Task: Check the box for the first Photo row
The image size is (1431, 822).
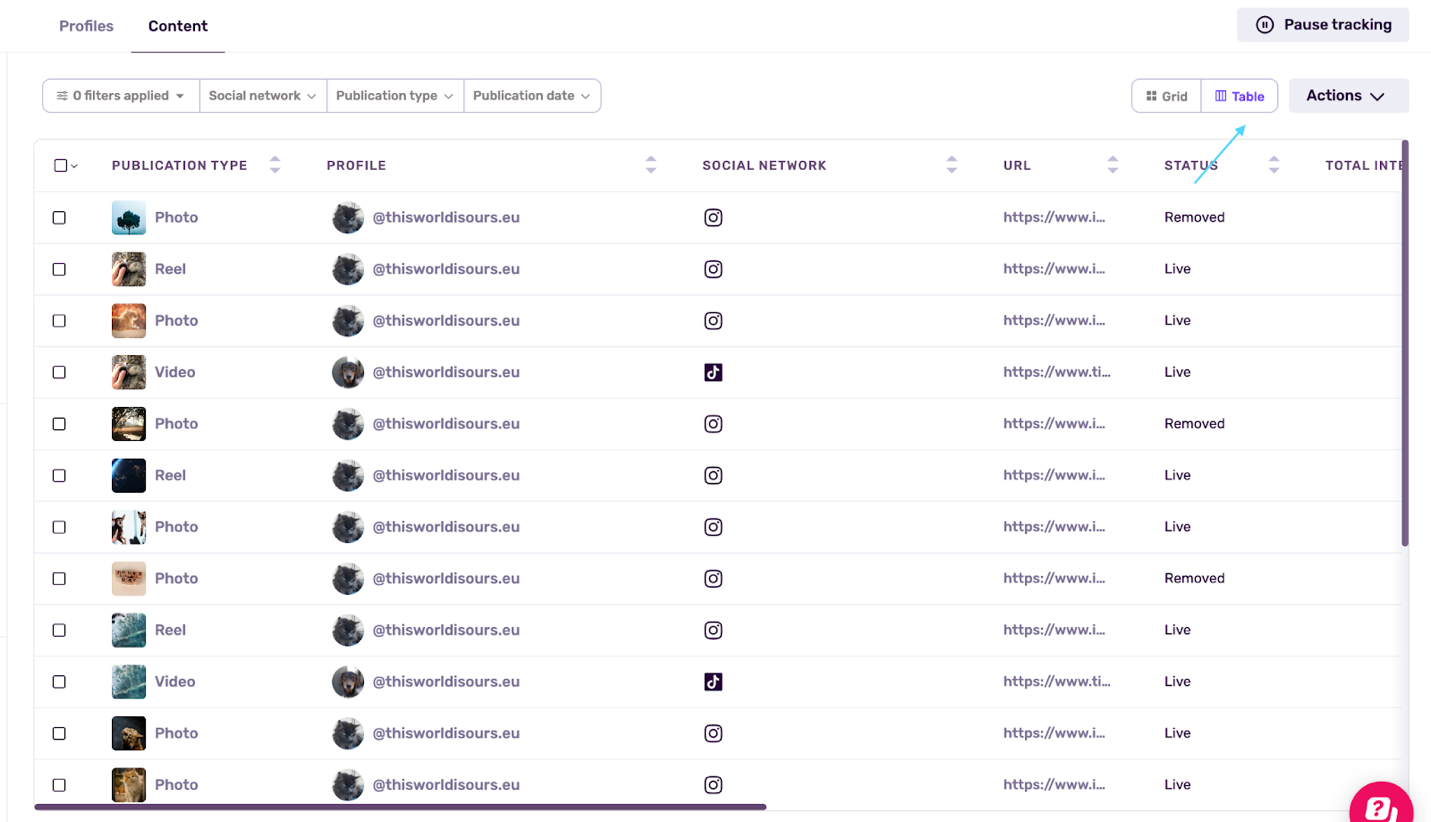Action: pos(59,217)
